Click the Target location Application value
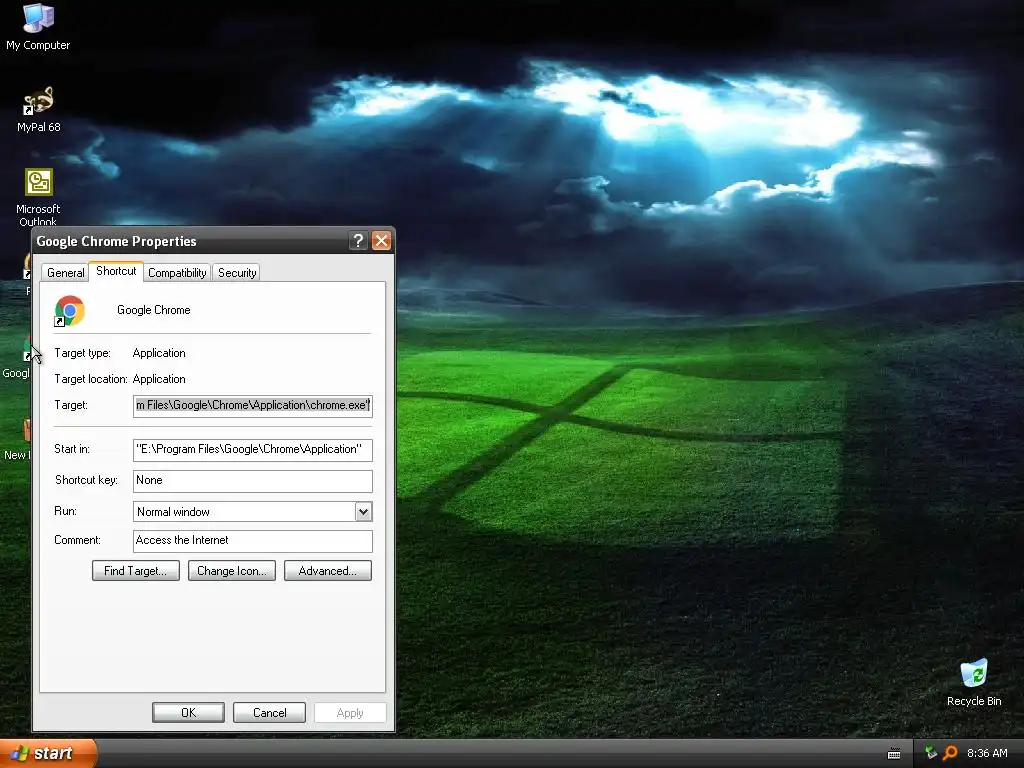 (x=159, y=379)
